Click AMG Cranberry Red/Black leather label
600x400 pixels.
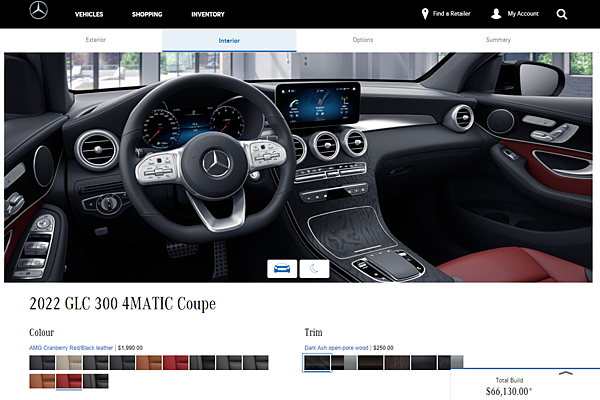tap(71, 348)
